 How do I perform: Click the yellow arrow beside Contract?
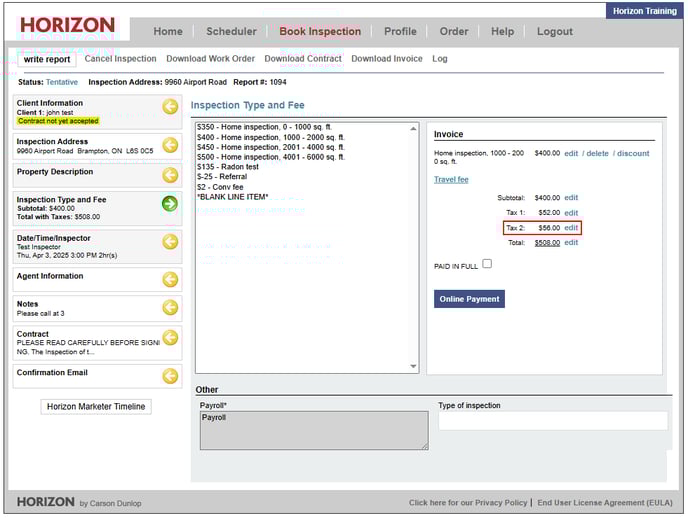(x=170, y=338)
